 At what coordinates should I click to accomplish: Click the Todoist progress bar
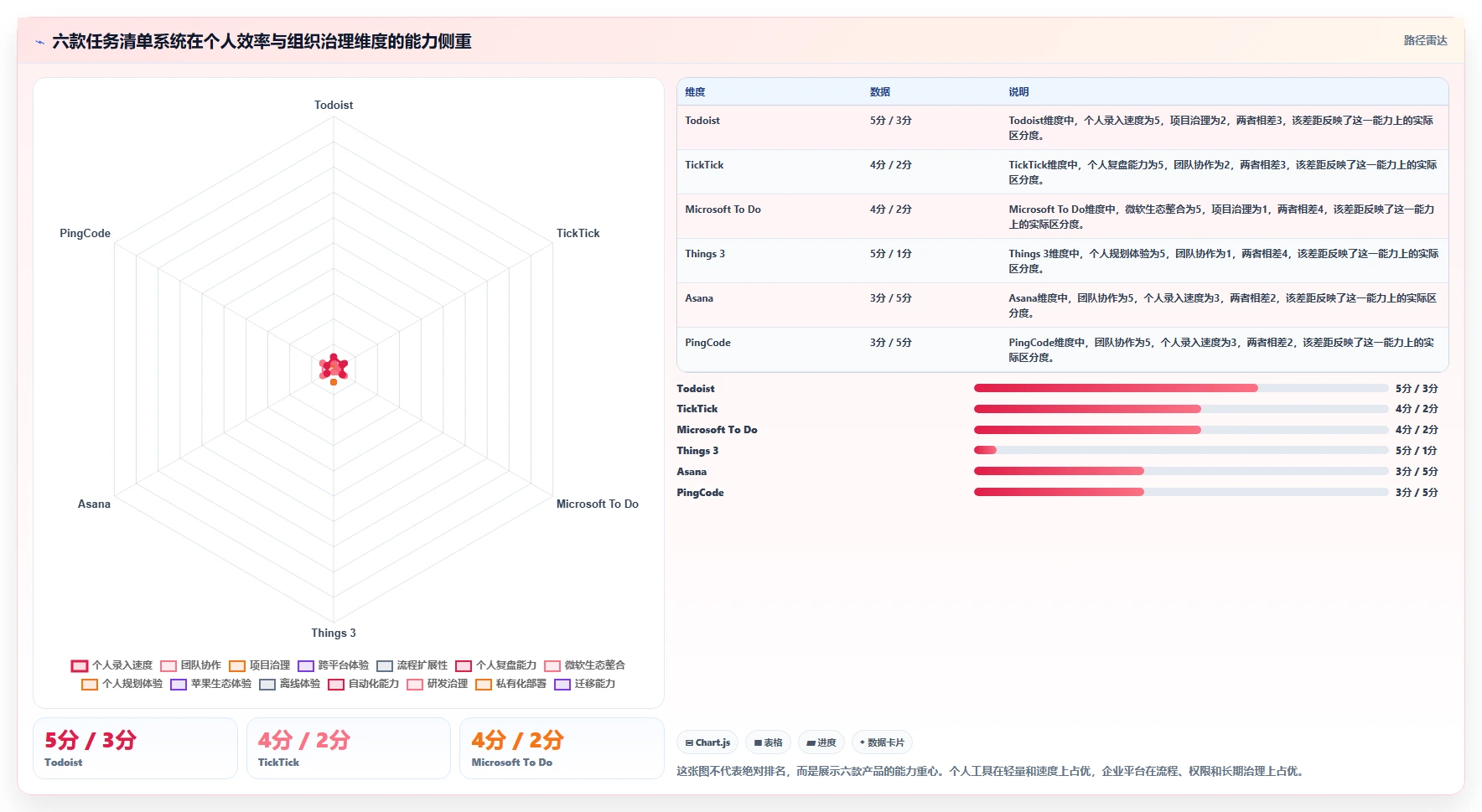(x=1180, y=388)
